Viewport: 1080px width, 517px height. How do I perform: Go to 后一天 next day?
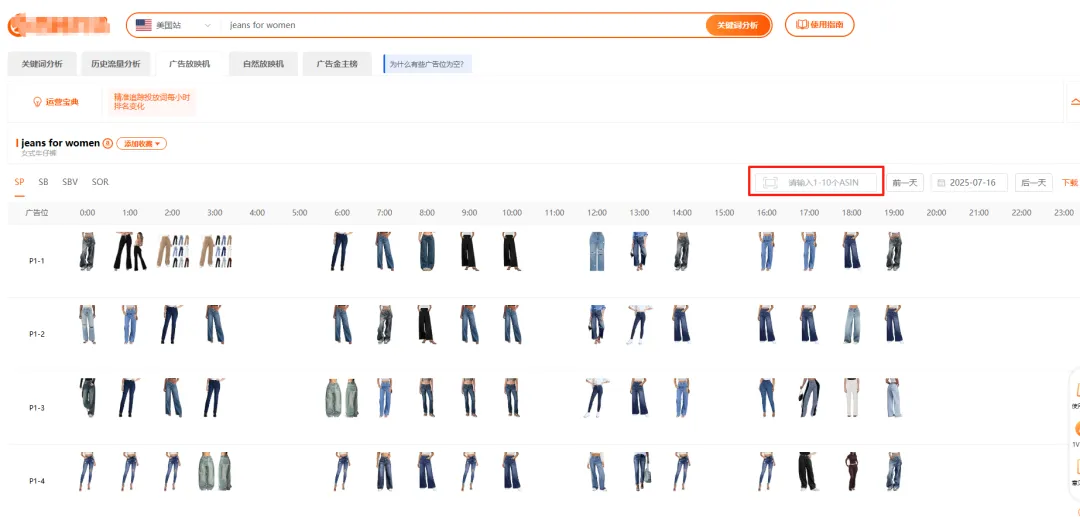[x=1033, y=182]
